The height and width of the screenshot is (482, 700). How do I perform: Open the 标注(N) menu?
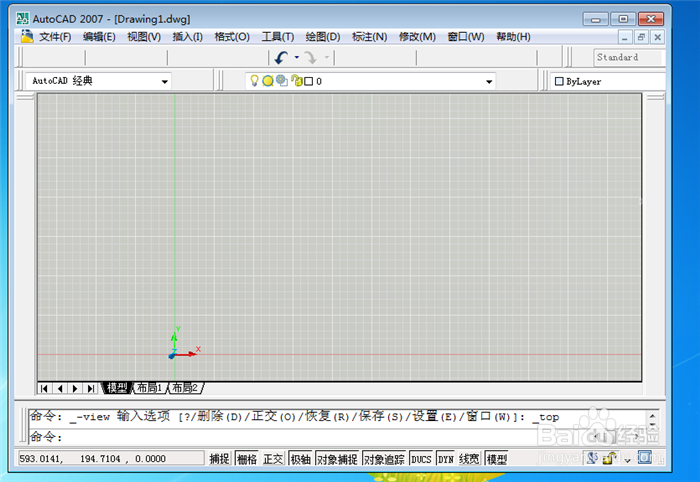pyautogui.click(x=369, y=37)
